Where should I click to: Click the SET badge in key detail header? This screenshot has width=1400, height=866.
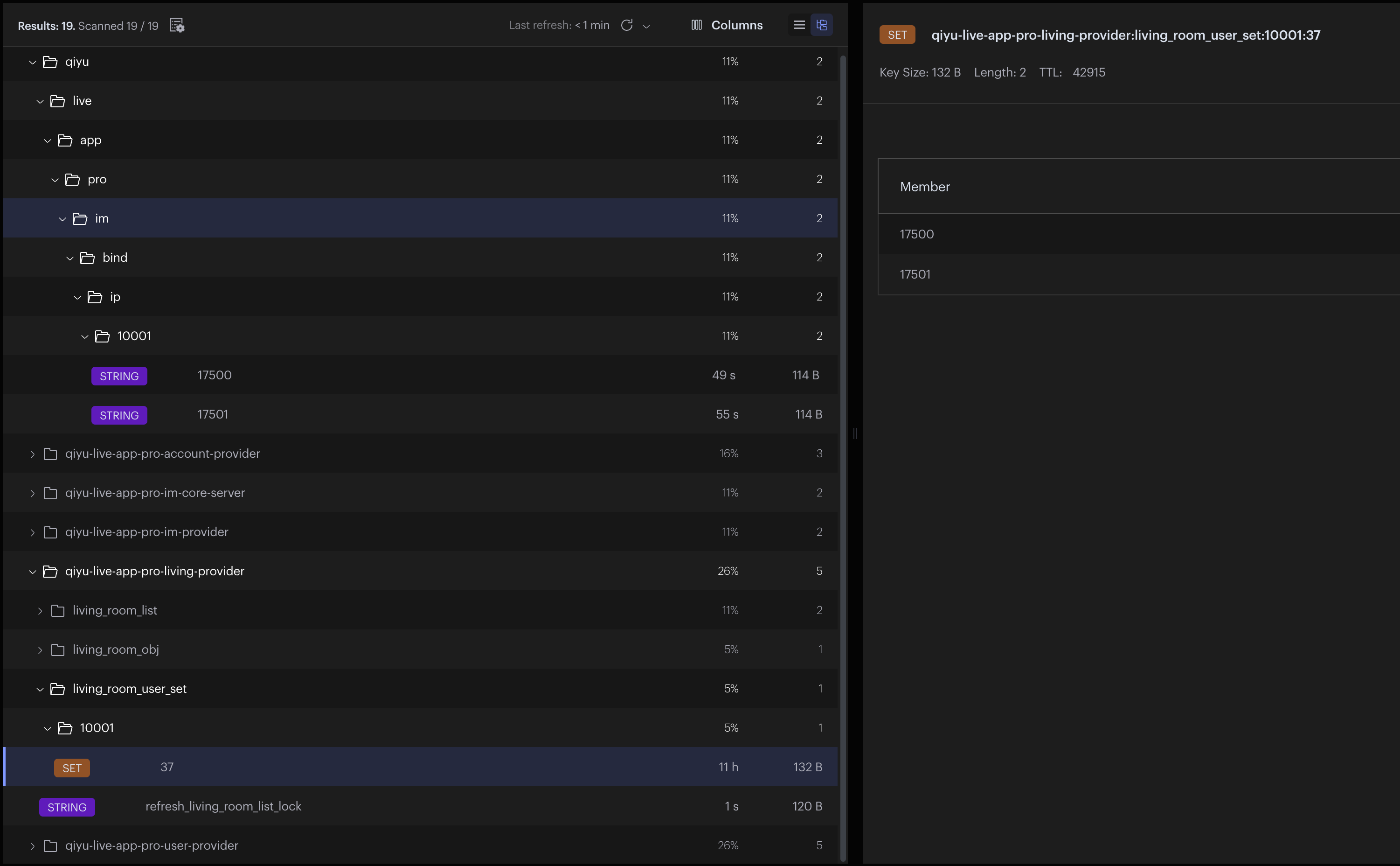coord(897,35)
